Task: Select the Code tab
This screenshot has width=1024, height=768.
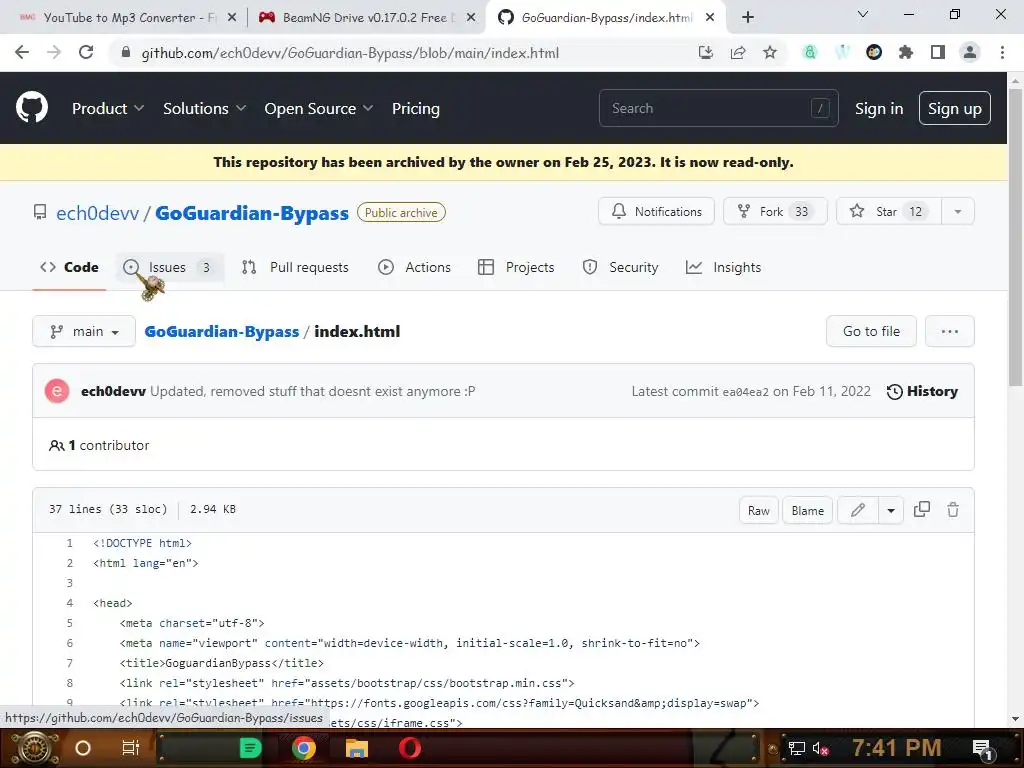Action: click(x=69, y=267)
